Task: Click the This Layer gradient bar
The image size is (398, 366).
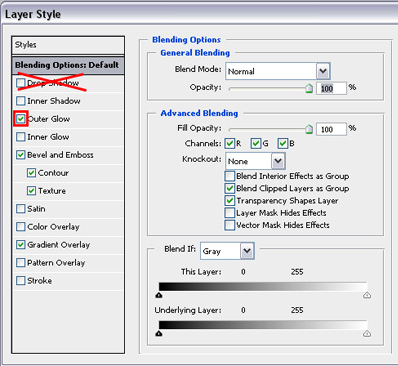Action: [x=263, y=287]
